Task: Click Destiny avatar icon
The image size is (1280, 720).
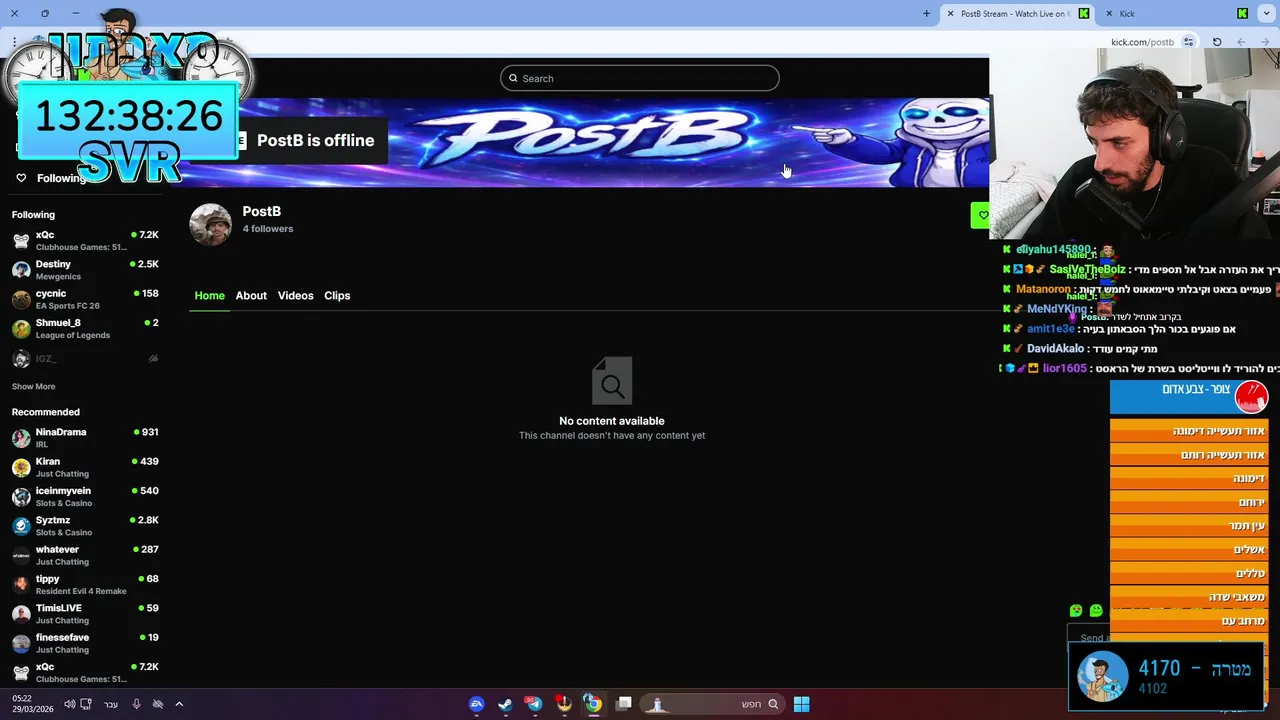Action: (x=21, y=270)
